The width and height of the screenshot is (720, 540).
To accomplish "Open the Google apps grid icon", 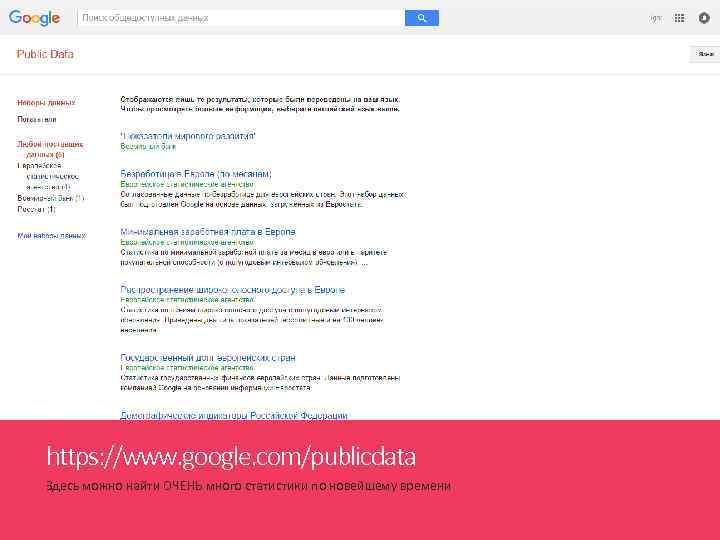I will coord(679,18).
